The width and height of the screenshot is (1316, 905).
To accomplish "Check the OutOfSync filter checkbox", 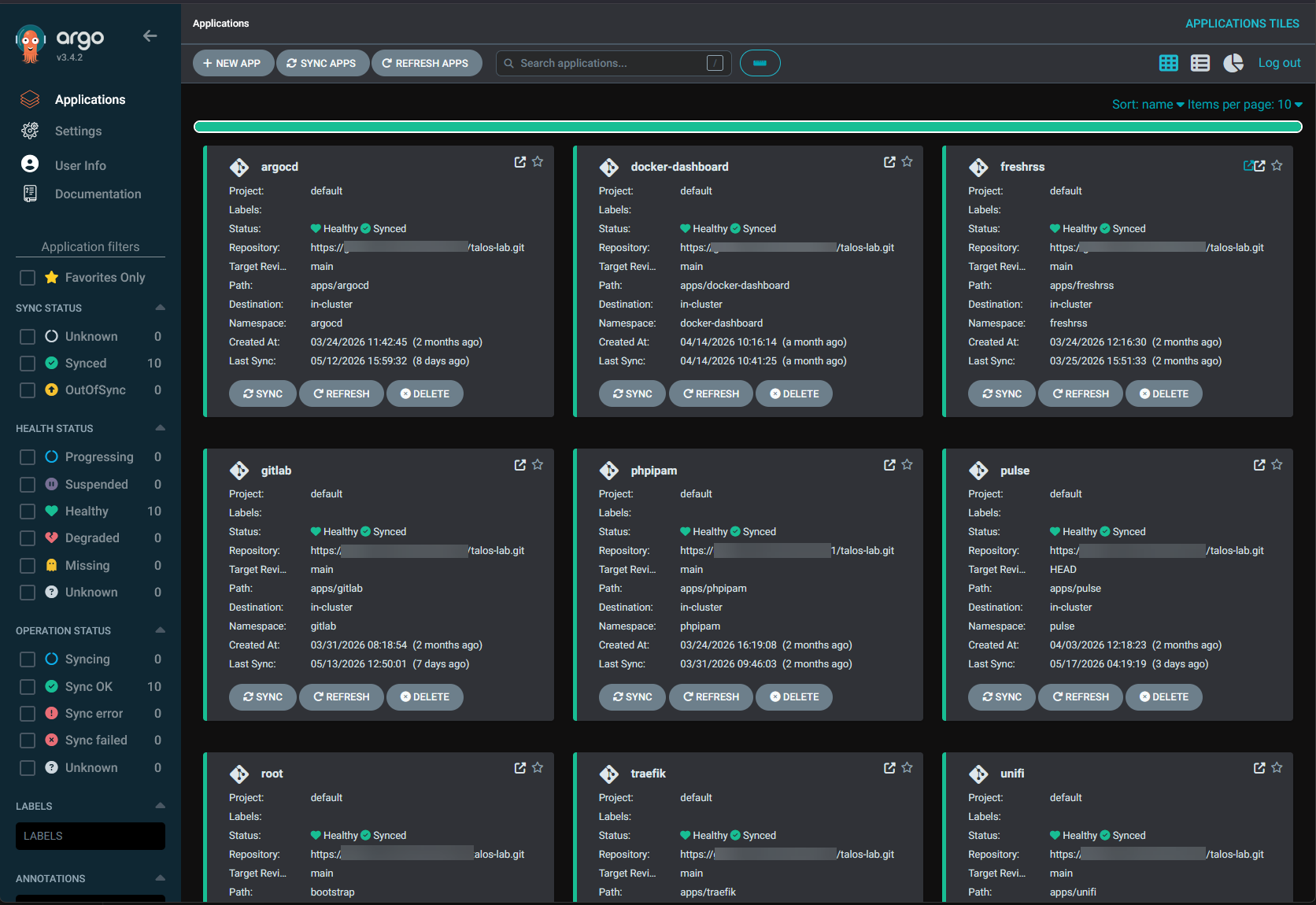I will tap(28, 390).
